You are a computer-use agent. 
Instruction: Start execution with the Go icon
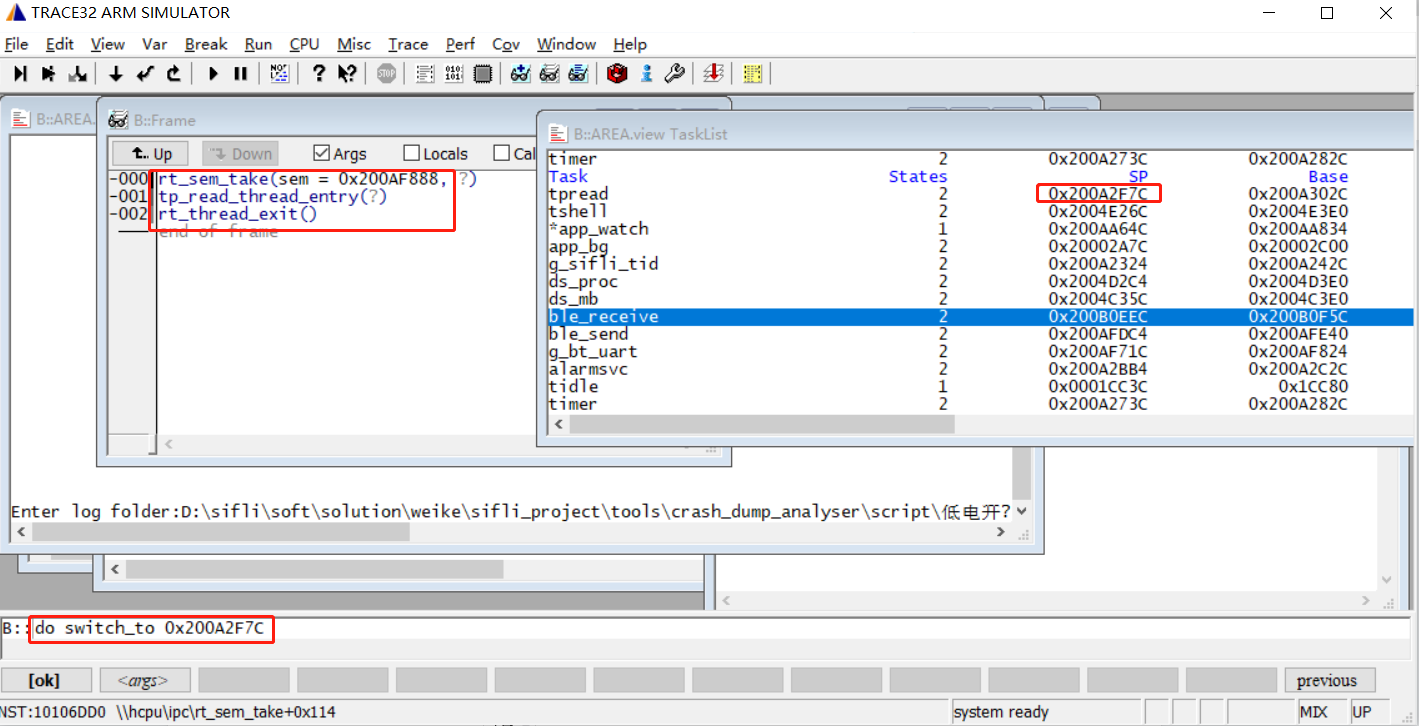click(212, 73)
